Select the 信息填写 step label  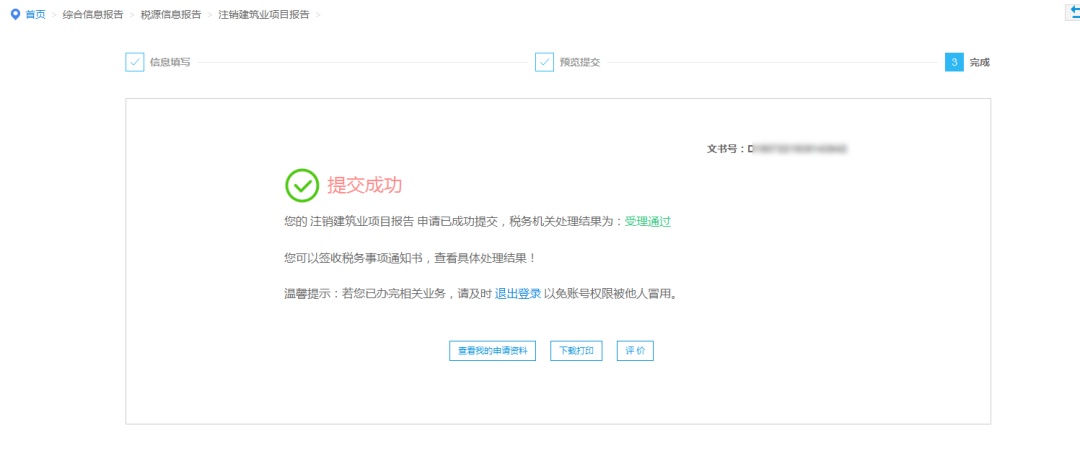[x=170, y=62]
